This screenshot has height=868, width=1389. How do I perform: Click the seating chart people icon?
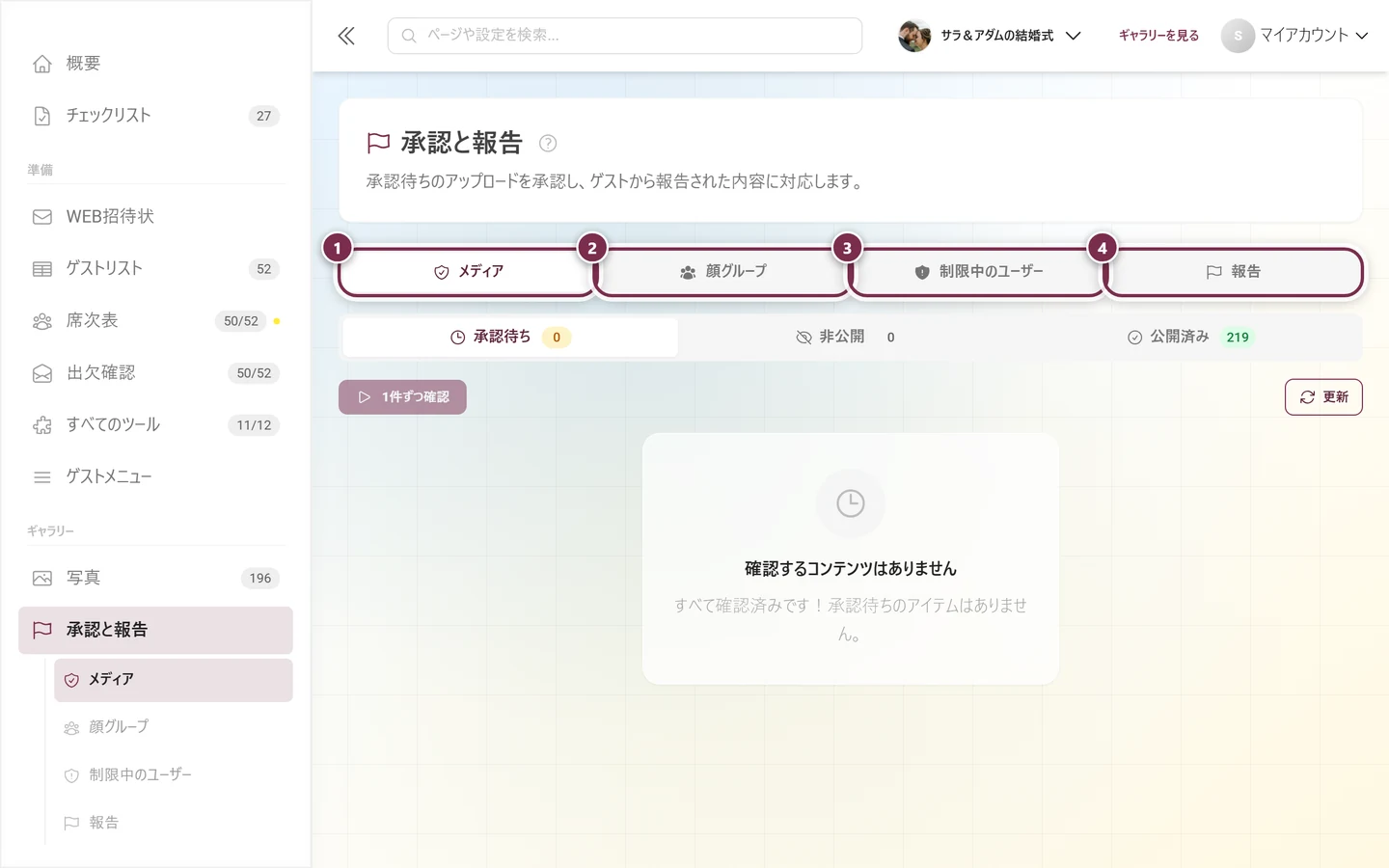tap(42, 321)
